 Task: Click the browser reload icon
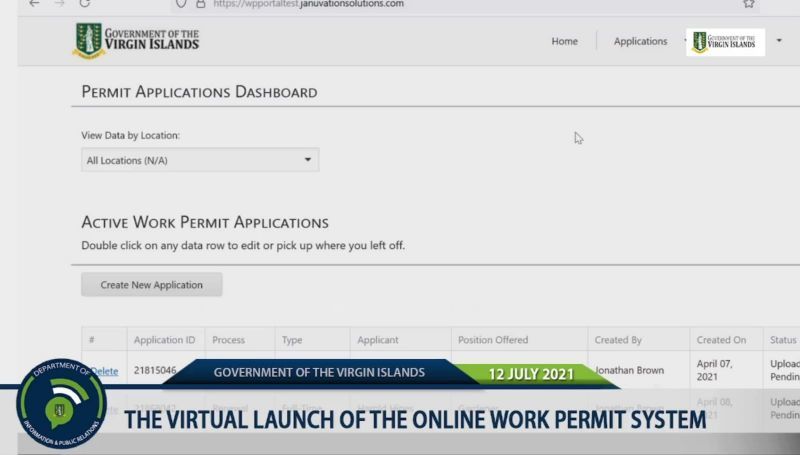(x=85, y=3)
